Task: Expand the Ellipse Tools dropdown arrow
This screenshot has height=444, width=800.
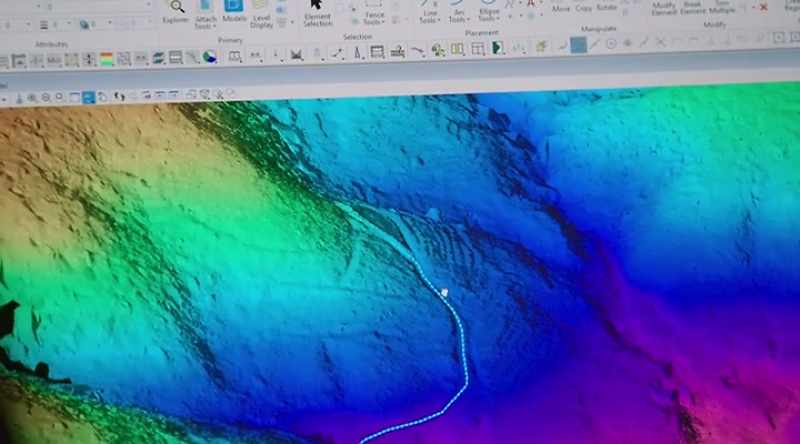Action: [x=497, y=19]
